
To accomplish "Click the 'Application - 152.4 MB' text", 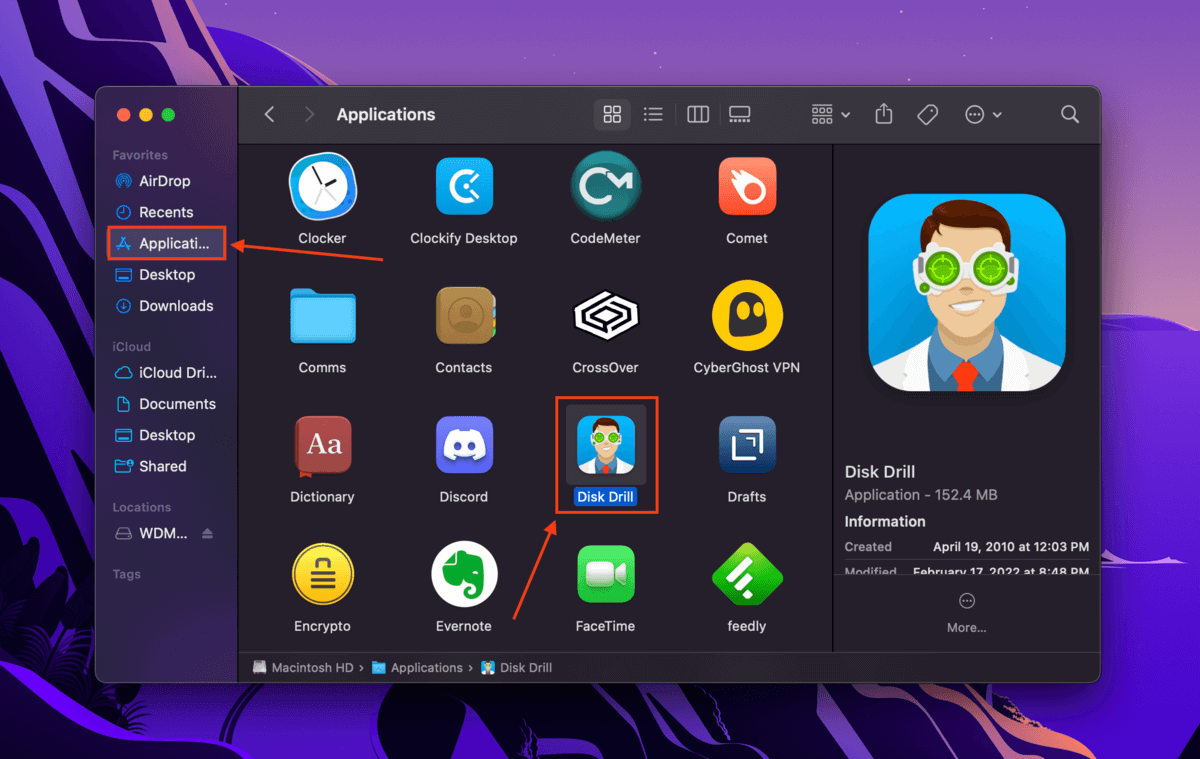I will (921, 495).
